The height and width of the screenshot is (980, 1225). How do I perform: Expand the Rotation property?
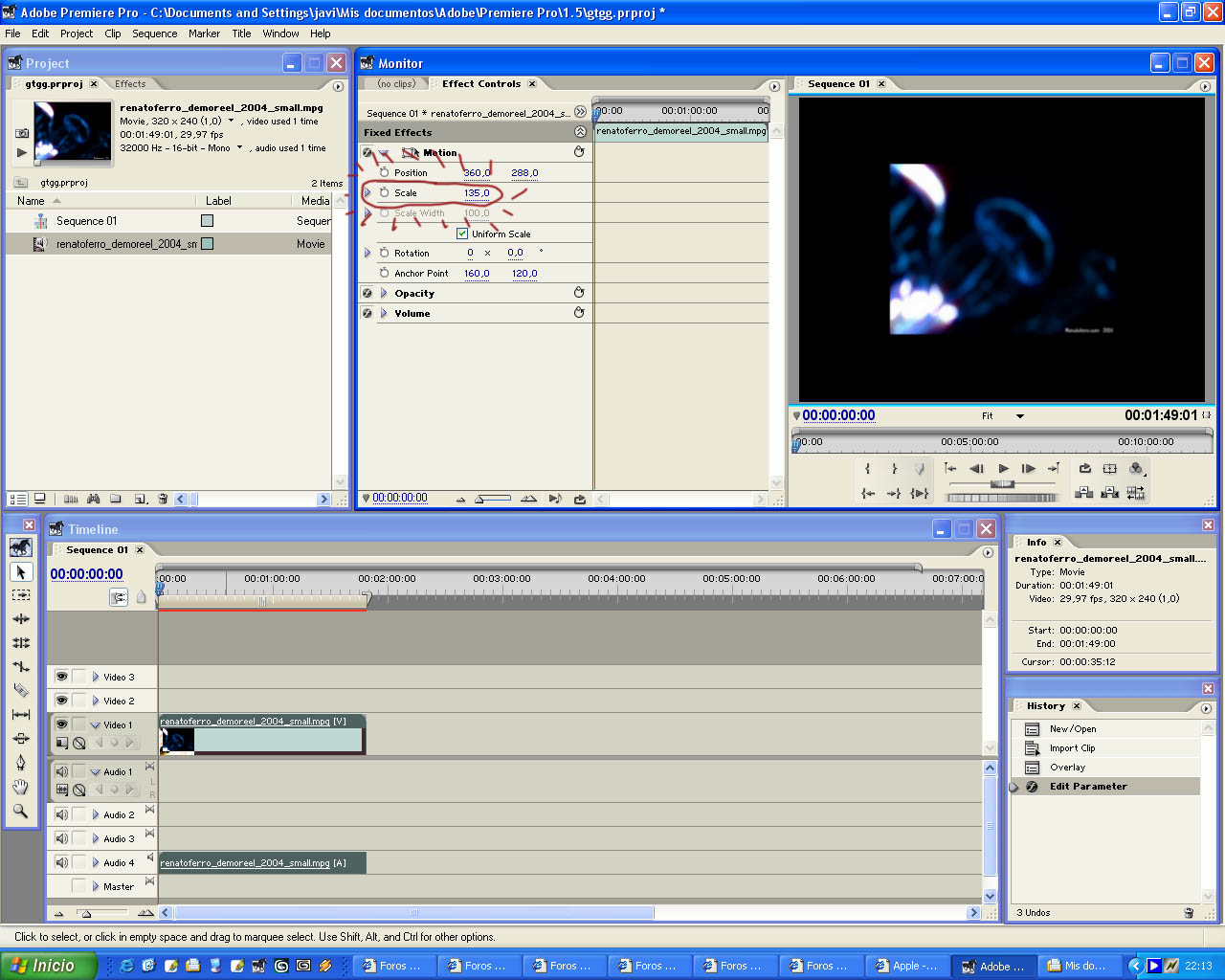click(367, 253)
